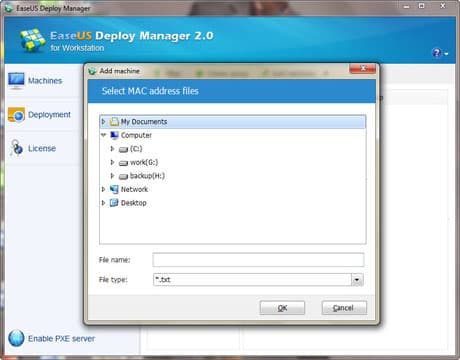Image resolution: width=460 pixels, height=360 pixels.
Task: Open the License keys icon
Action: coord(16,148)
